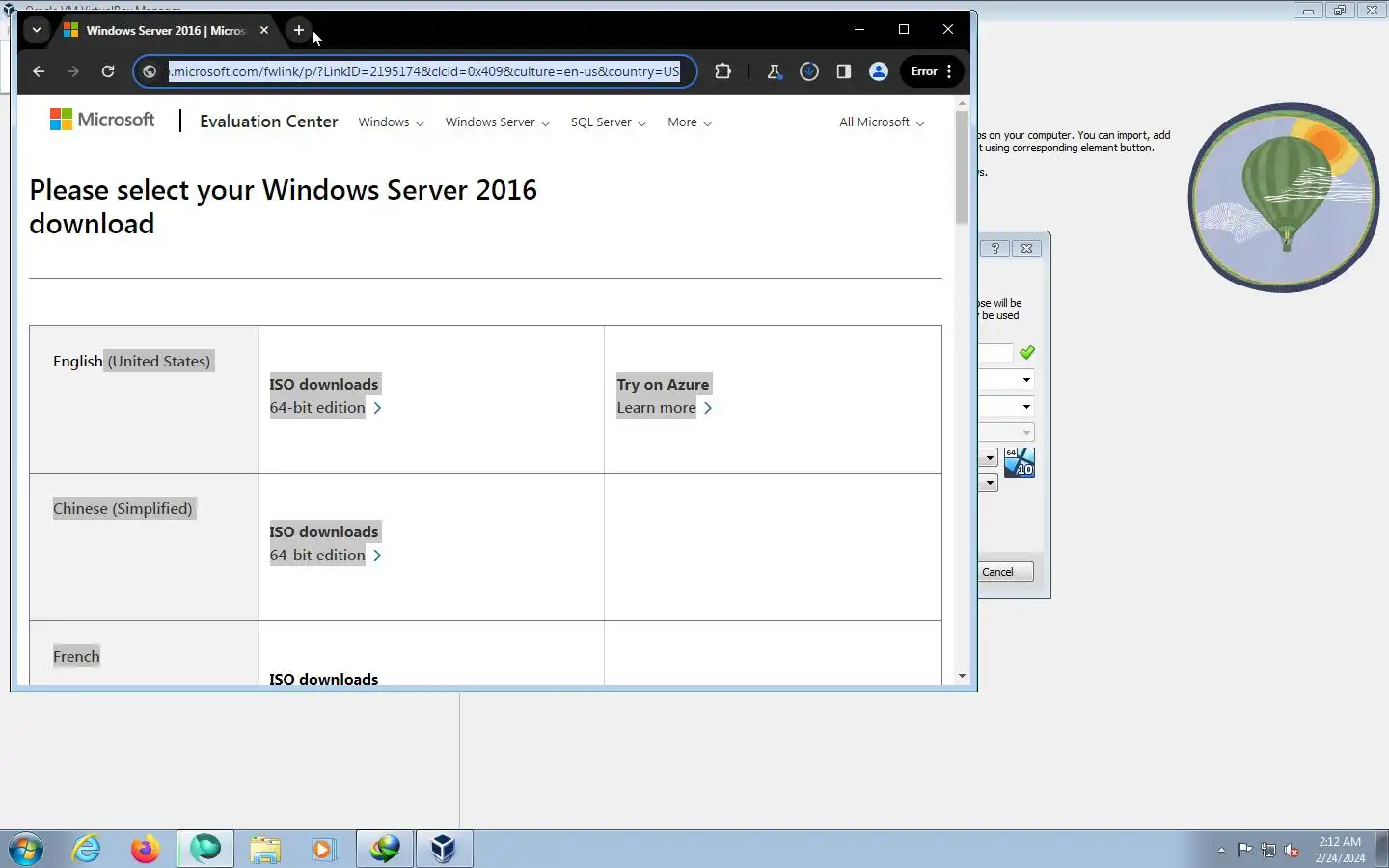Click the VirtualBox balloon welcome image

click(1284, 198)
